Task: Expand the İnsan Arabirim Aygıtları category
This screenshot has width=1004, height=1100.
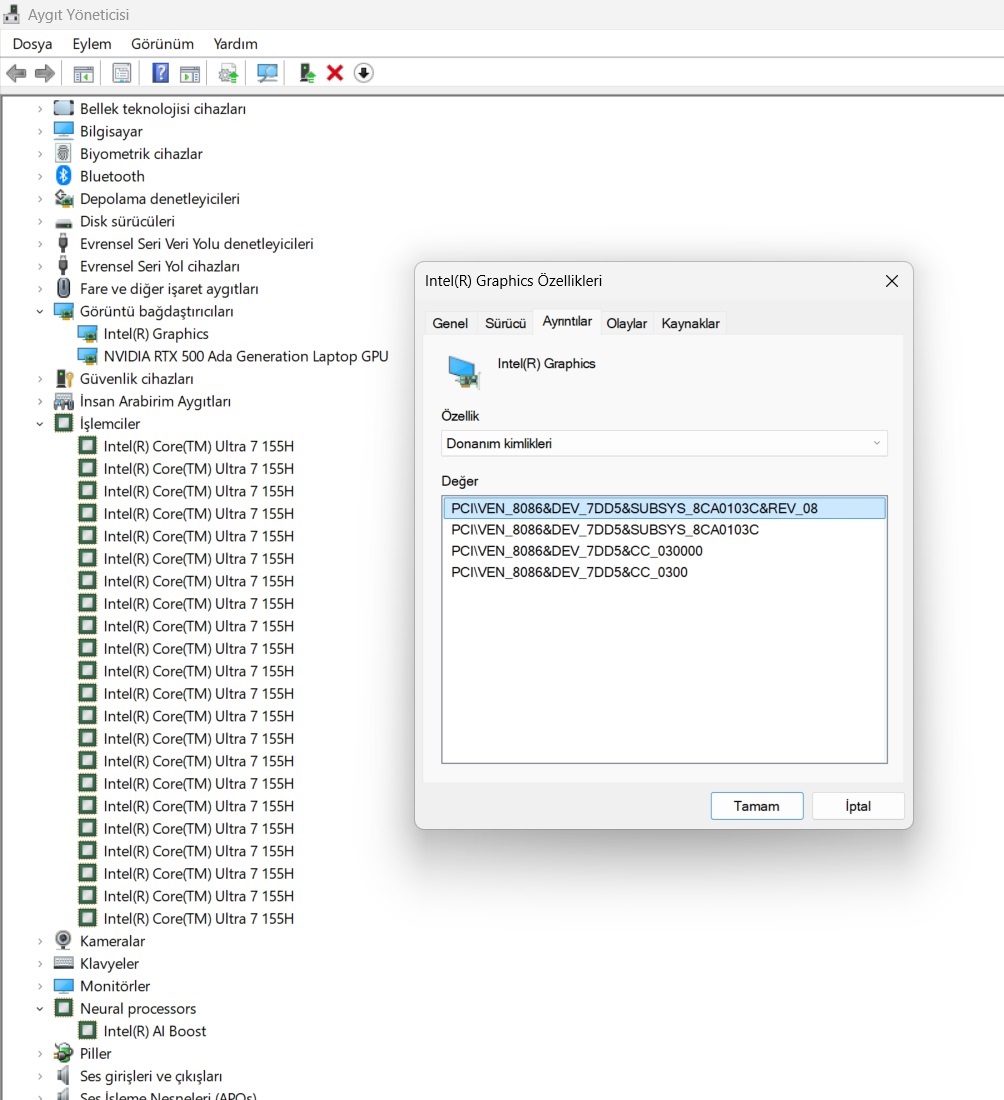Action: tap(40, 401)
